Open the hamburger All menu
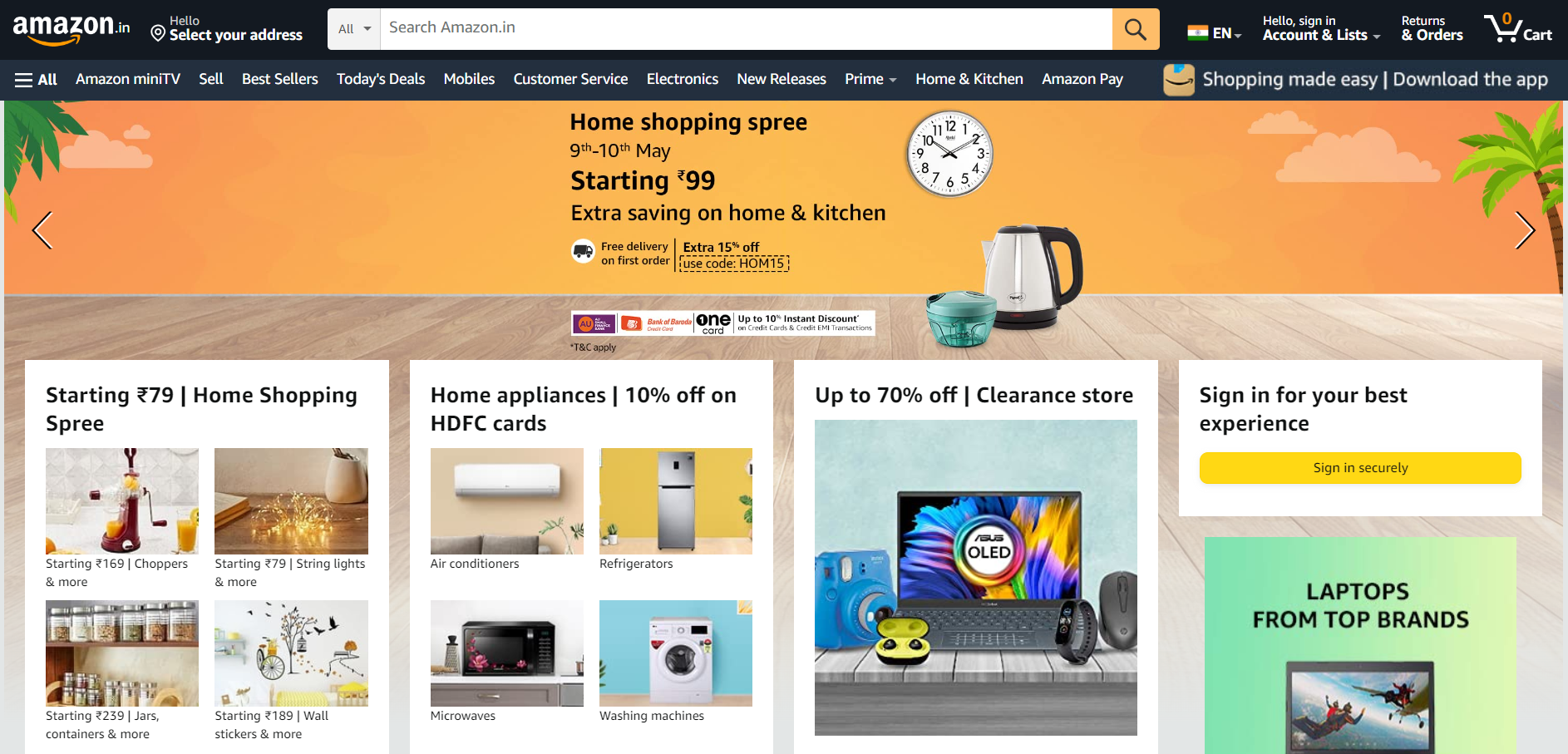 (x=36, y=80)
